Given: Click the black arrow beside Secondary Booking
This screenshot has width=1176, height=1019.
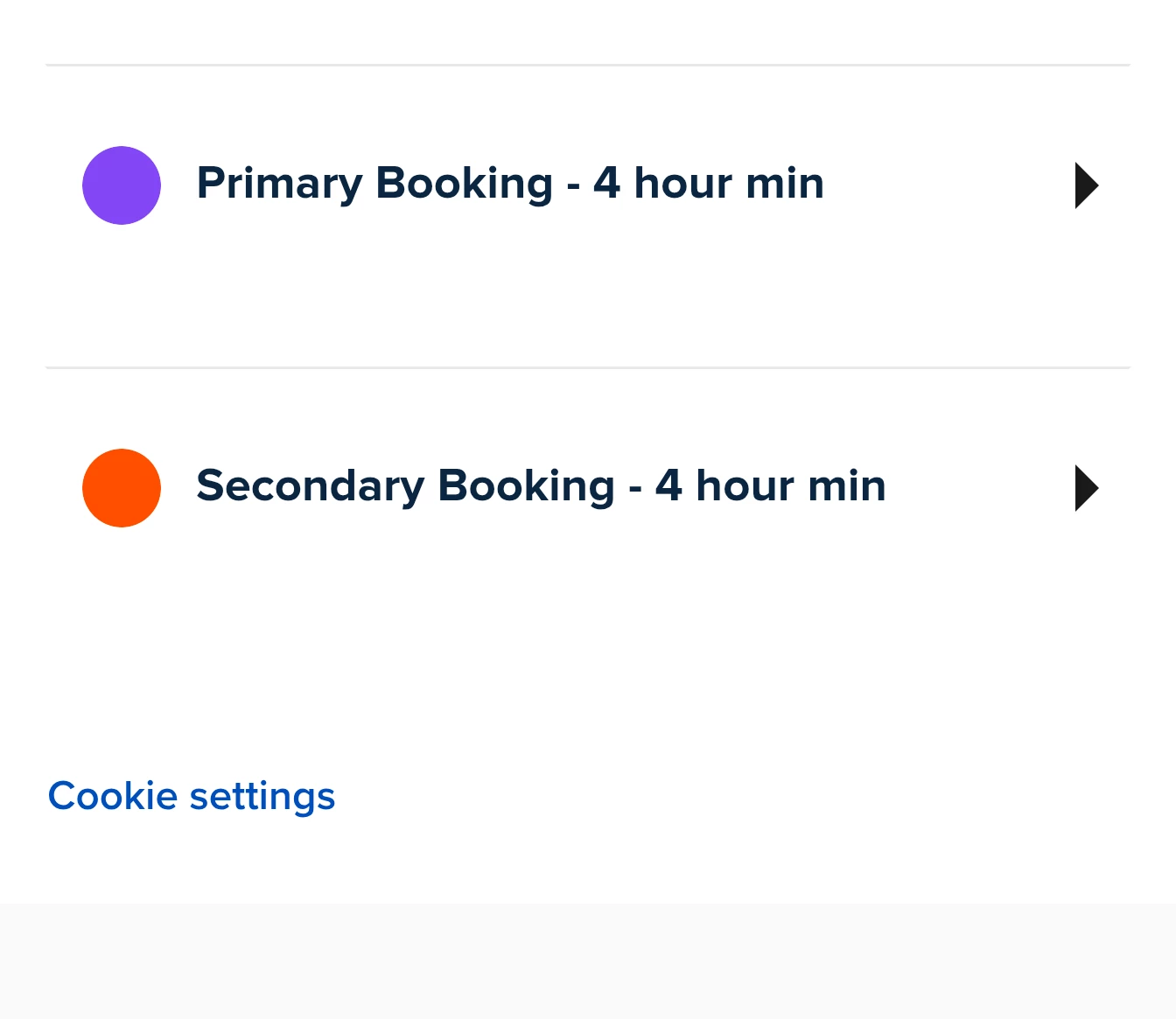Looking at the screenshot, I should coord(1086,488).
